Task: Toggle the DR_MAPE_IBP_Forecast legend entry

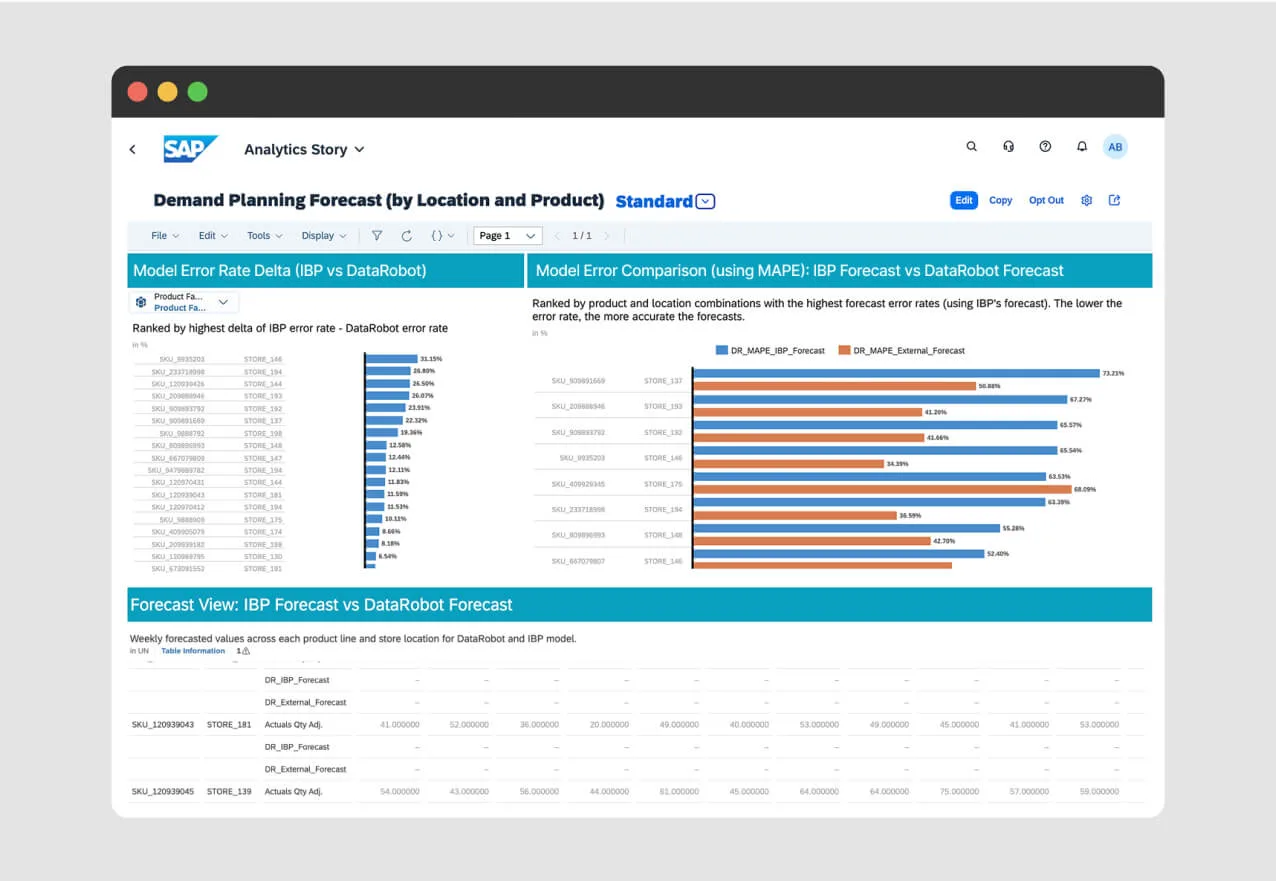Action: point(770,350)
